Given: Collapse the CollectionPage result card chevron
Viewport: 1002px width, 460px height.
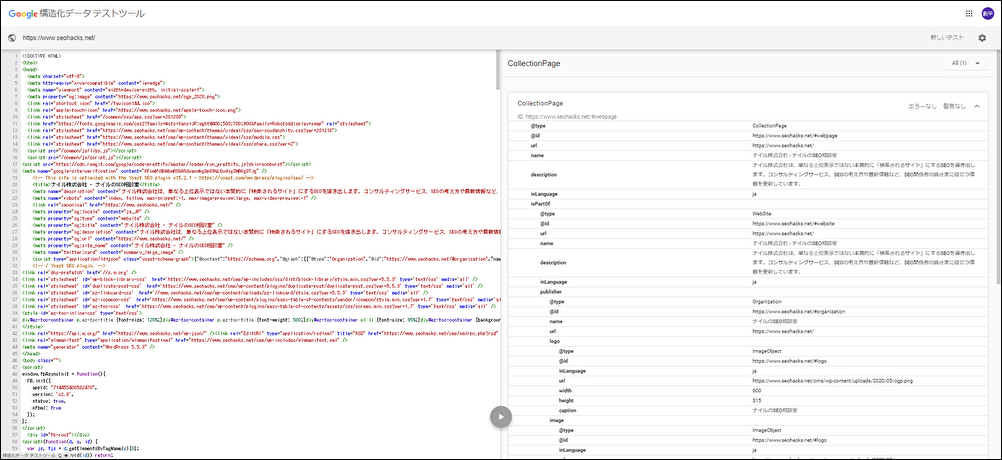Looking at the screenshot, I should [976, 106].
